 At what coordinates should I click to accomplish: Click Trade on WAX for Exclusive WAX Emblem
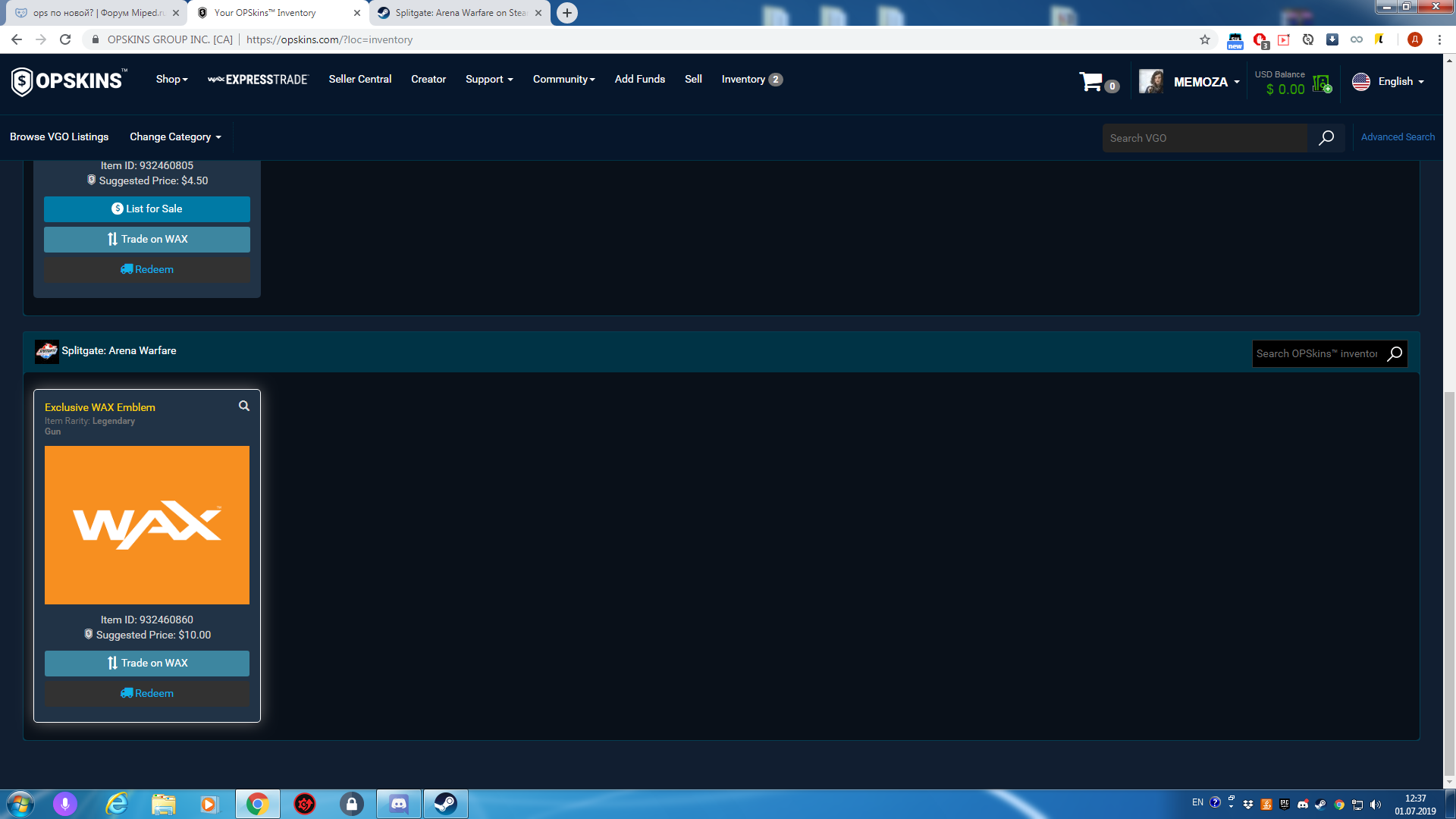pyautogui.click(x=147, y=664)
